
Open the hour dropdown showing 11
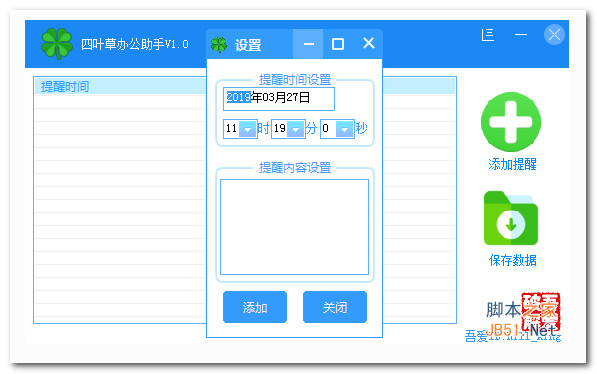coord(247,129)
